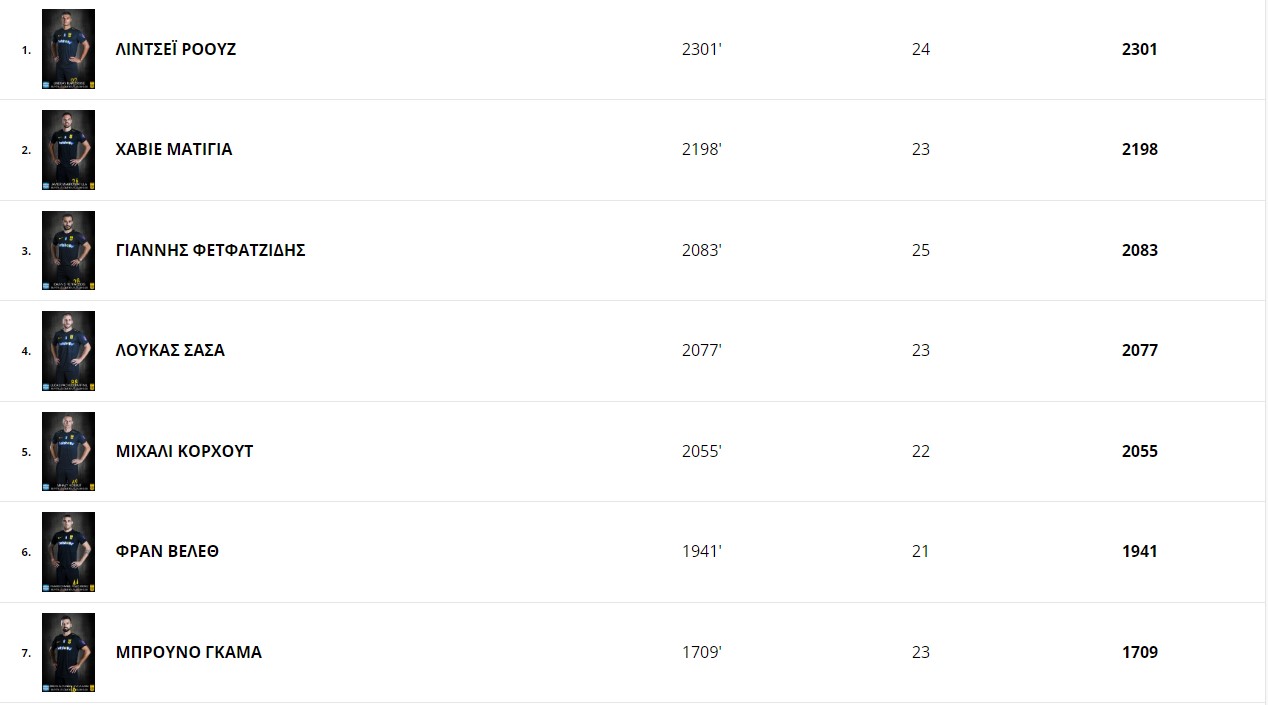Select the 2301' minutes value
This screenshot has width=1268, height=705.
[x=701, y=49]
